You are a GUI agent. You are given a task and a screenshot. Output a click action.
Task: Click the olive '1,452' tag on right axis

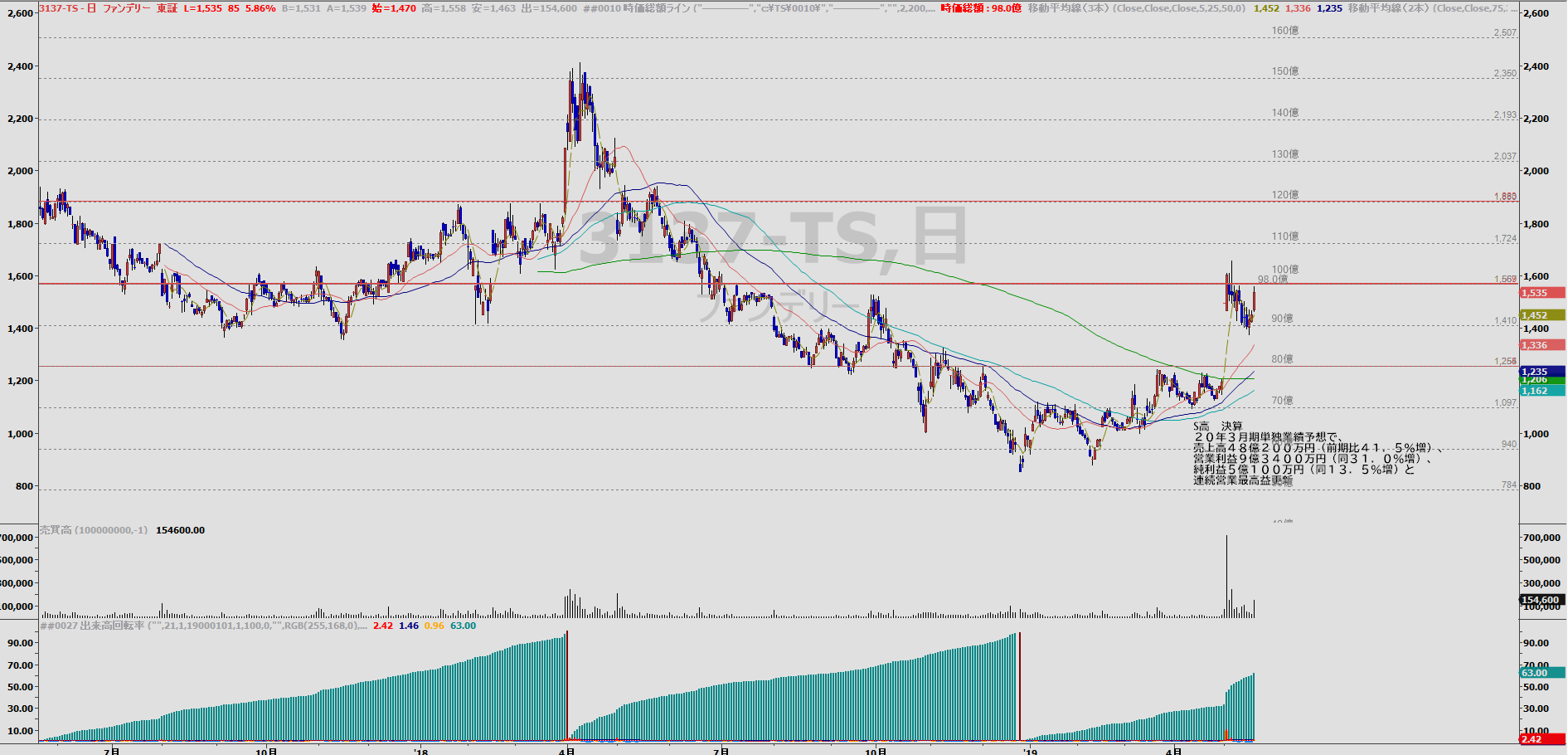pyautogui.click(x=1541, y=315)
